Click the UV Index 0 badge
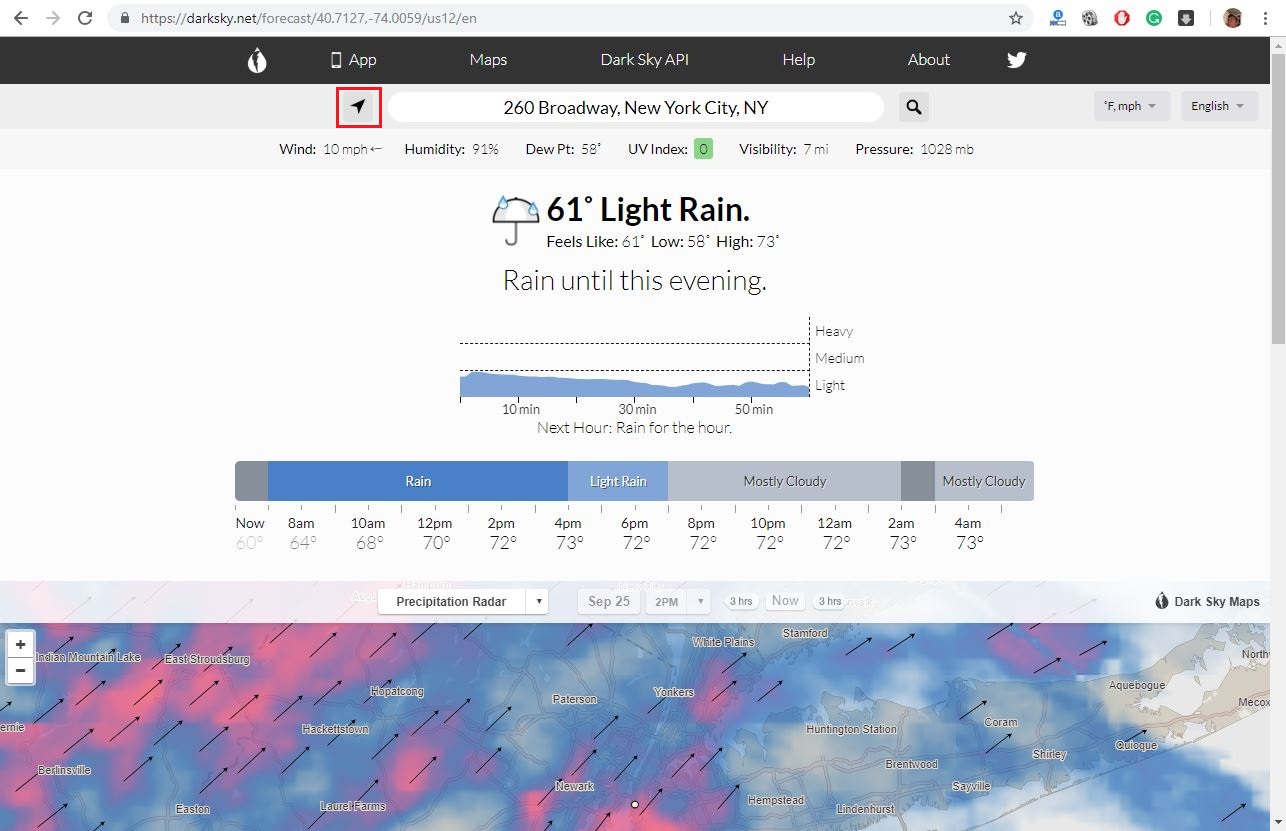The image size is (1286, 831). [x=703, y=149]
